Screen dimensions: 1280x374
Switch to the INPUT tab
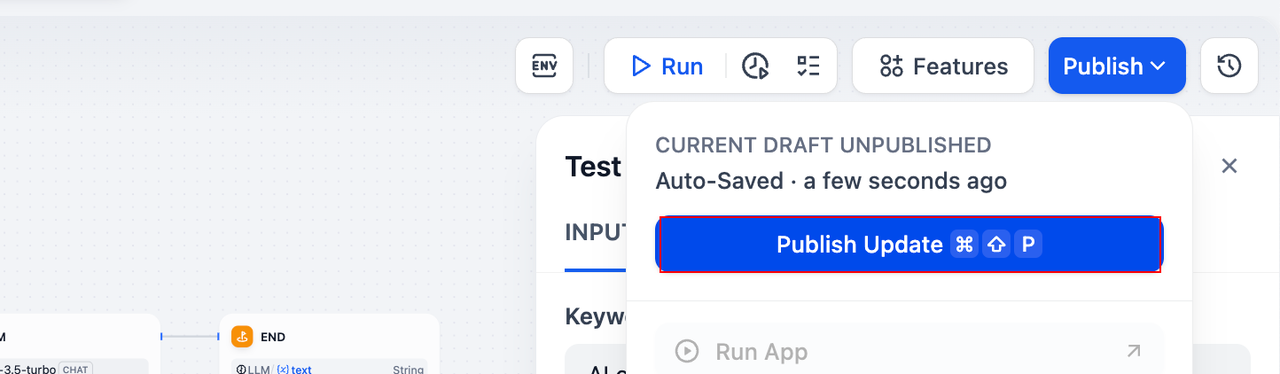[597, 232]
